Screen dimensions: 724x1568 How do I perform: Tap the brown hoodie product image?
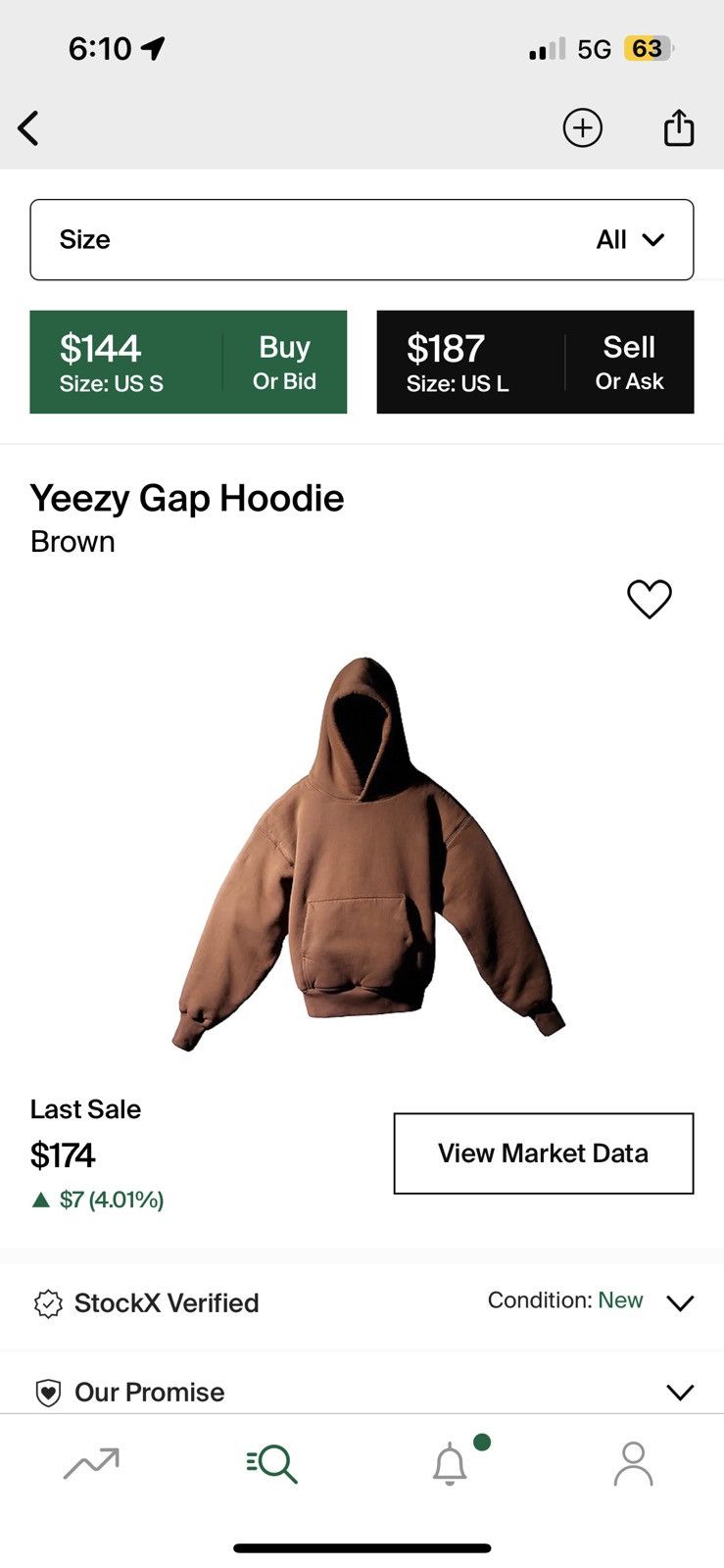pyautogui.click(x=368, y=854)
